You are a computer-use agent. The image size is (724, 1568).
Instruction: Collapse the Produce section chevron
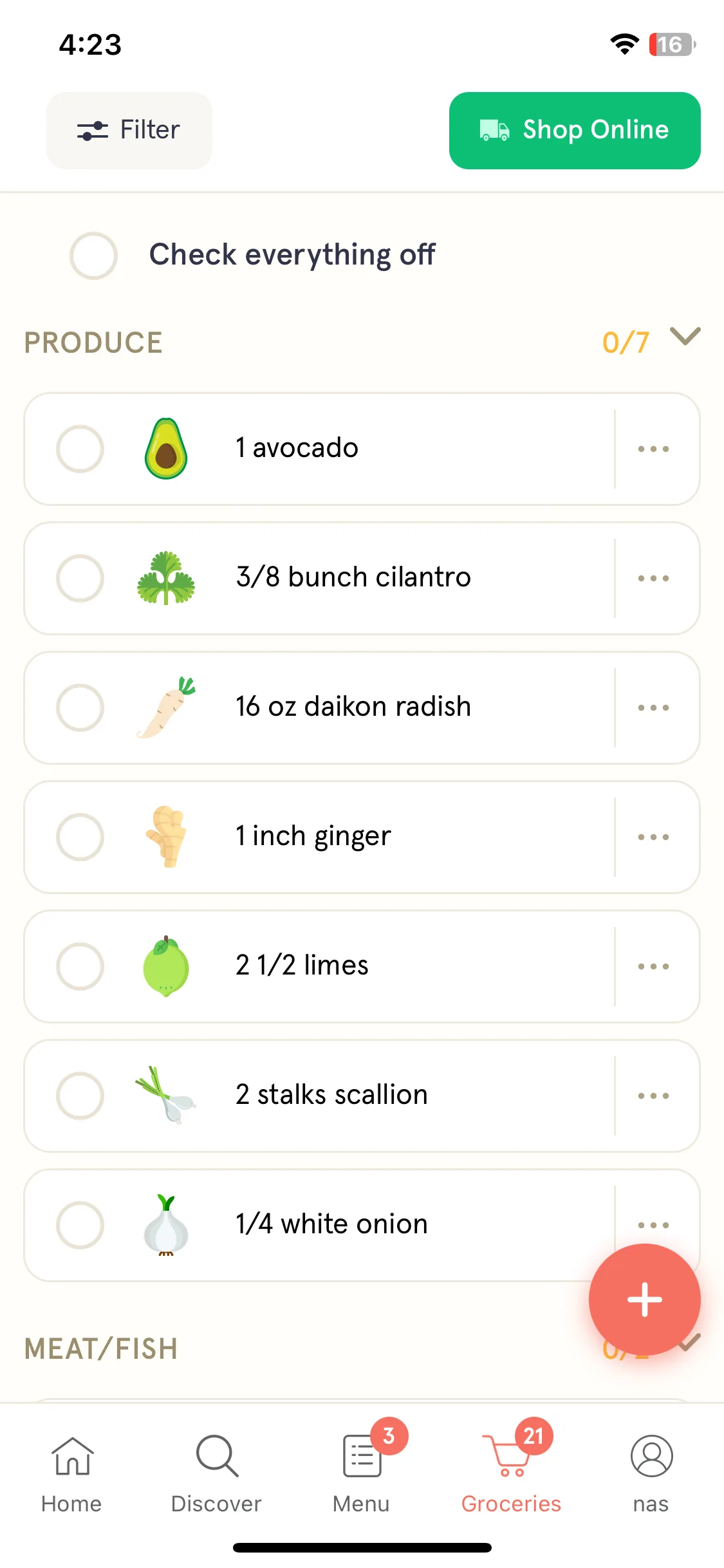pos(685,336)
